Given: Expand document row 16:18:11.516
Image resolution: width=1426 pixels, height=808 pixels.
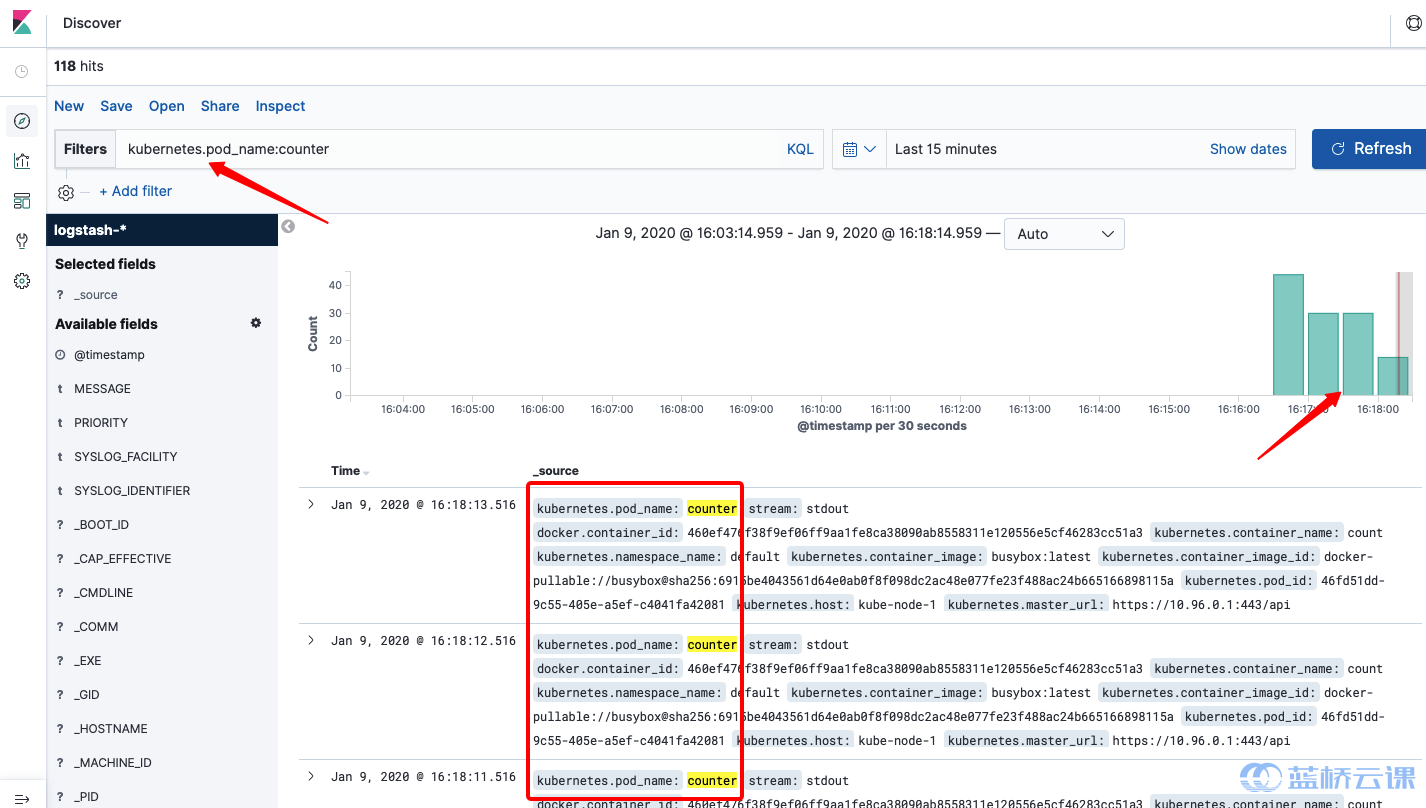Looking at the screenshot, I should [311, 776].
